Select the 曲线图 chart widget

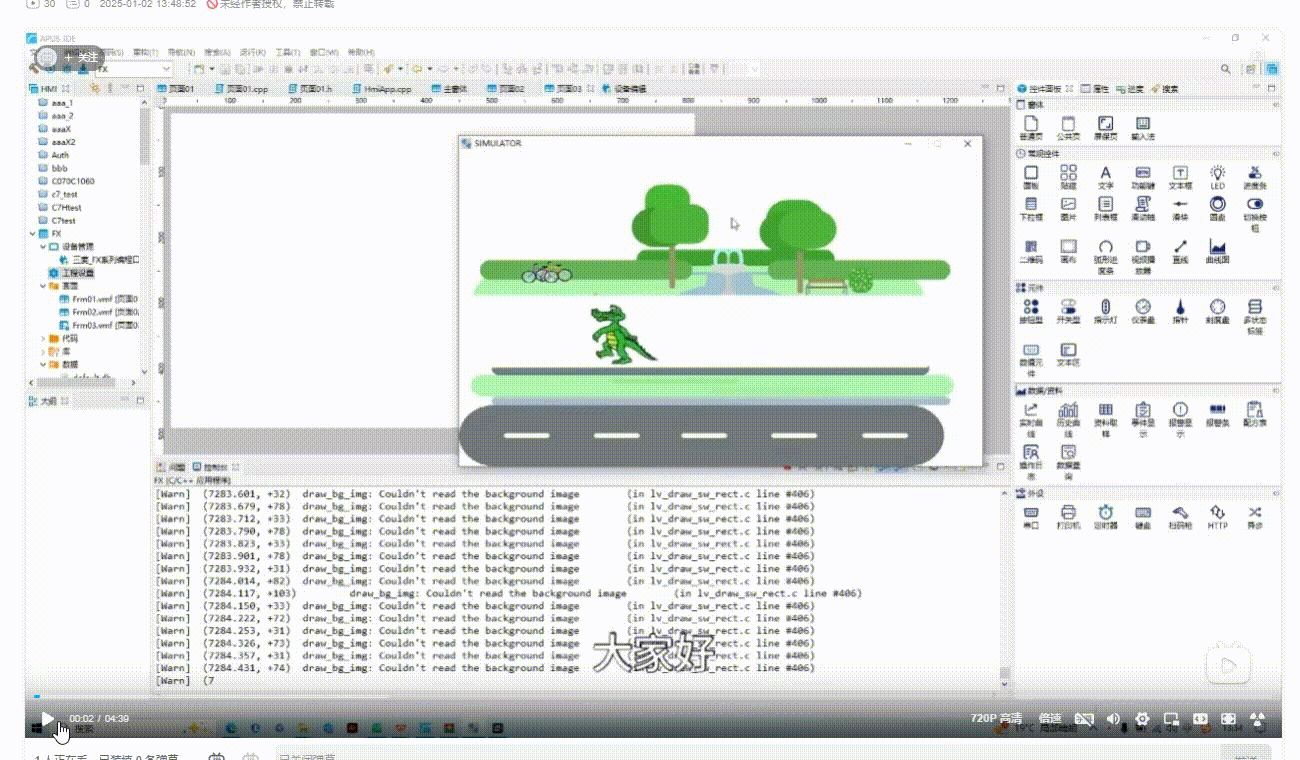click(x=1217, y=250)
